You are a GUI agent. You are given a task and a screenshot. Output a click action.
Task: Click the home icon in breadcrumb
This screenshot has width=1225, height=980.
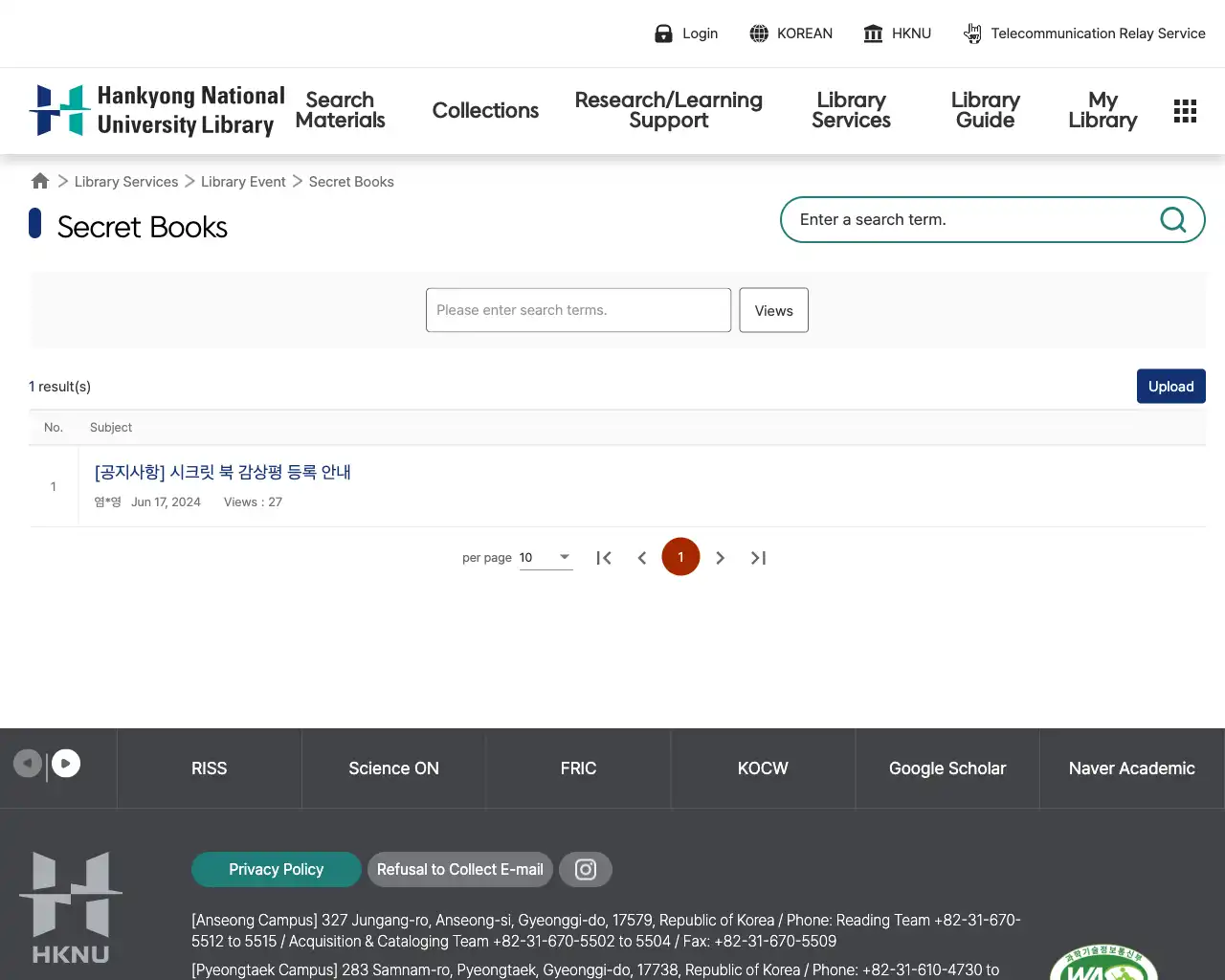(x=40, y=181)
